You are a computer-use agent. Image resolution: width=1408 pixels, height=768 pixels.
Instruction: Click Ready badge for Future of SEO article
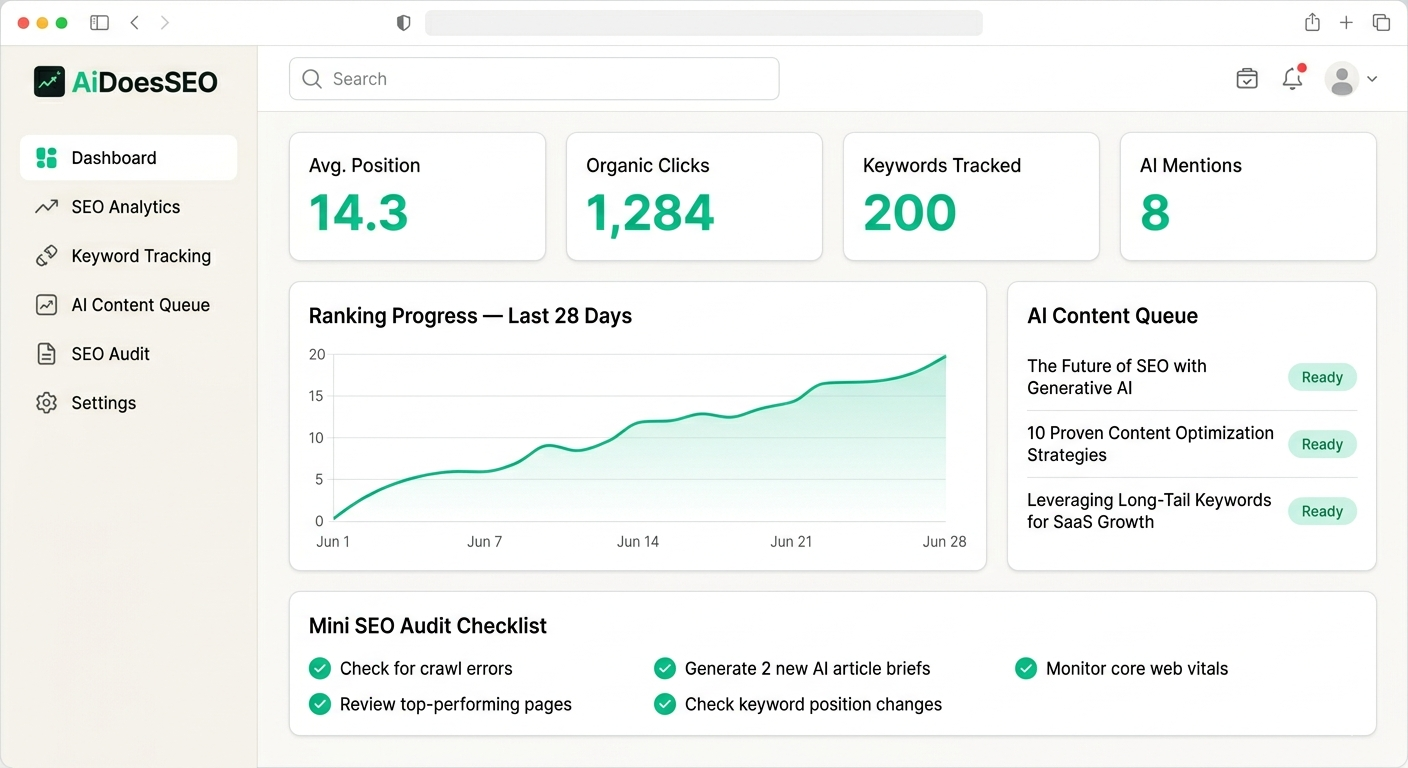pos(1322,377)
